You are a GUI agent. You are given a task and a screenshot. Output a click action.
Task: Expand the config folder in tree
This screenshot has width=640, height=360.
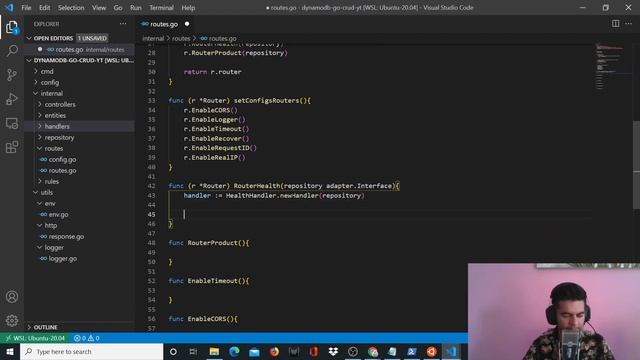coord(50,82)
